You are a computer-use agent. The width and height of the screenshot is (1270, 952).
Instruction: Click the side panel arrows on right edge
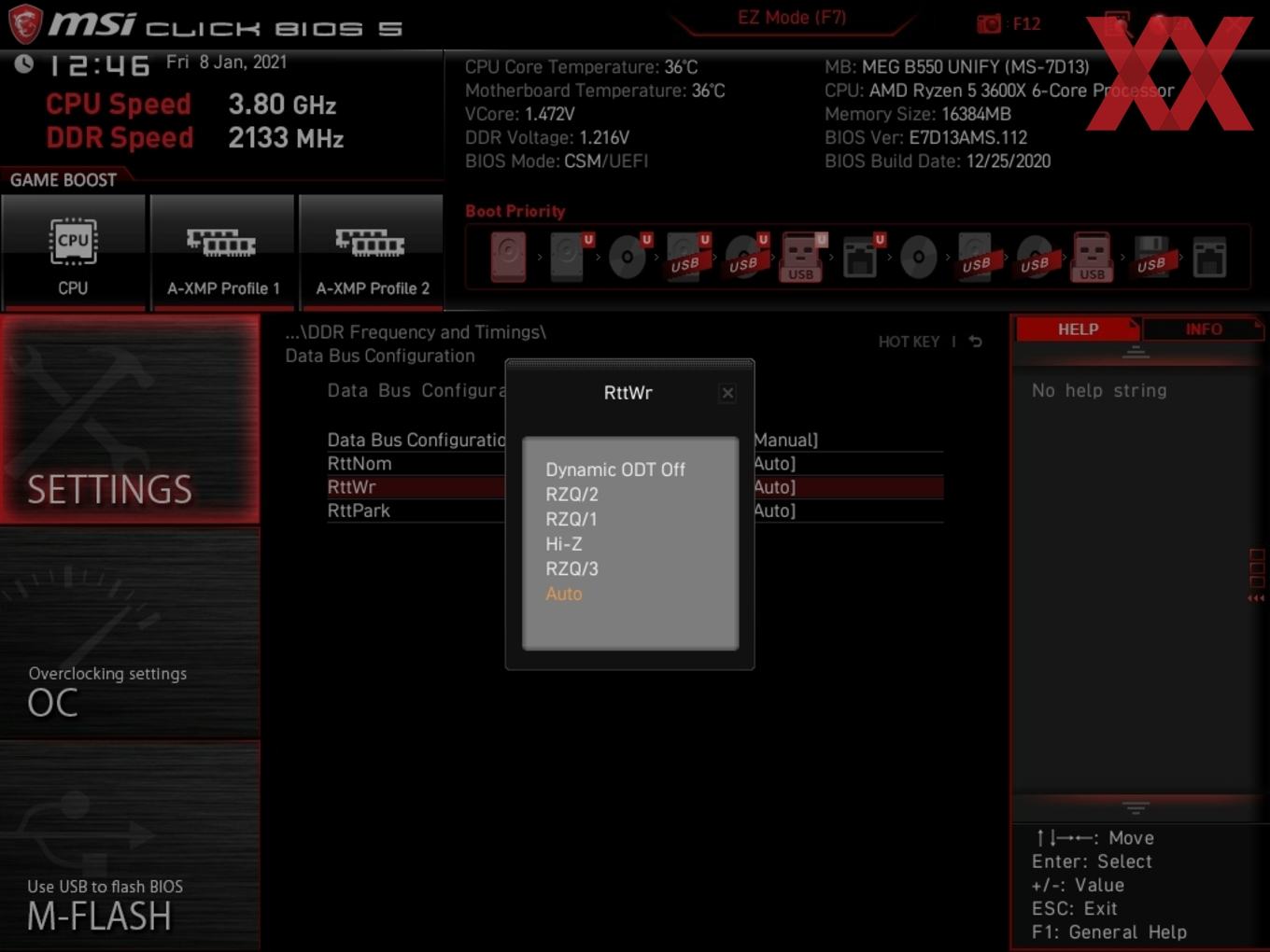coord(1256,597)
